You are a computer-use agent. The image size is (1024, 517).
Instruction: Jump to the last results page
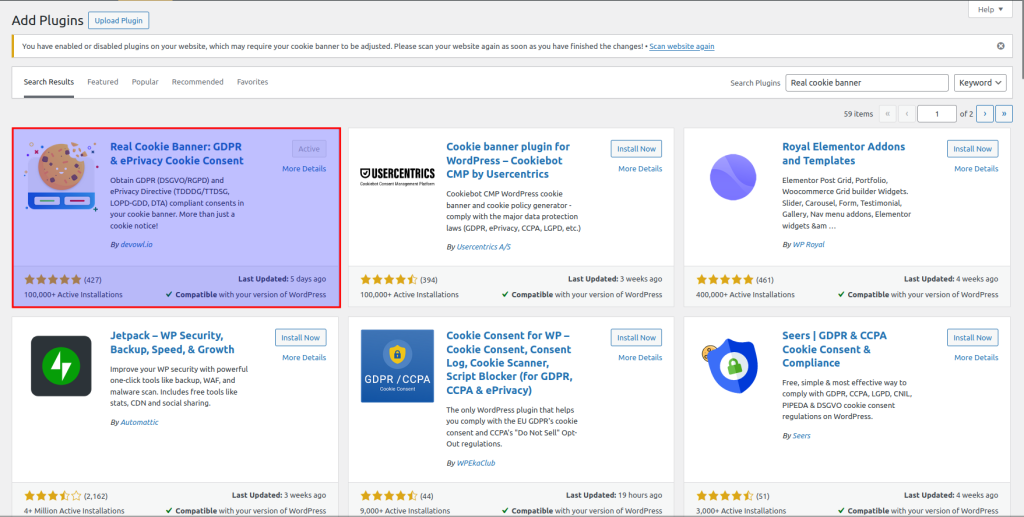(x=1004, y=114)
